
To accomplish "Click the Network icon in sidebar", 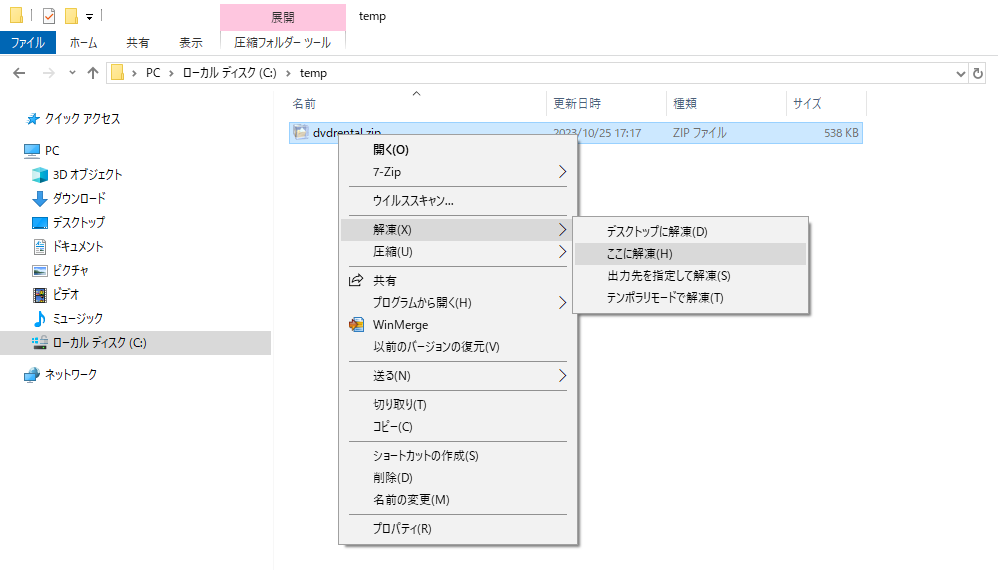I will tap(32, 375).
